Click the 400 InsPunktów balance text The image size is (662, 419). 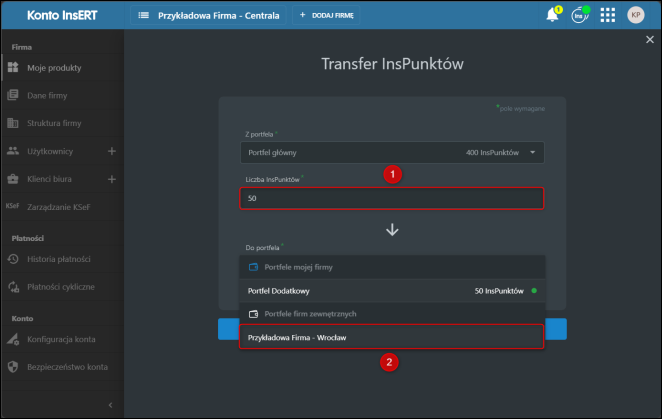pos(492,152)
